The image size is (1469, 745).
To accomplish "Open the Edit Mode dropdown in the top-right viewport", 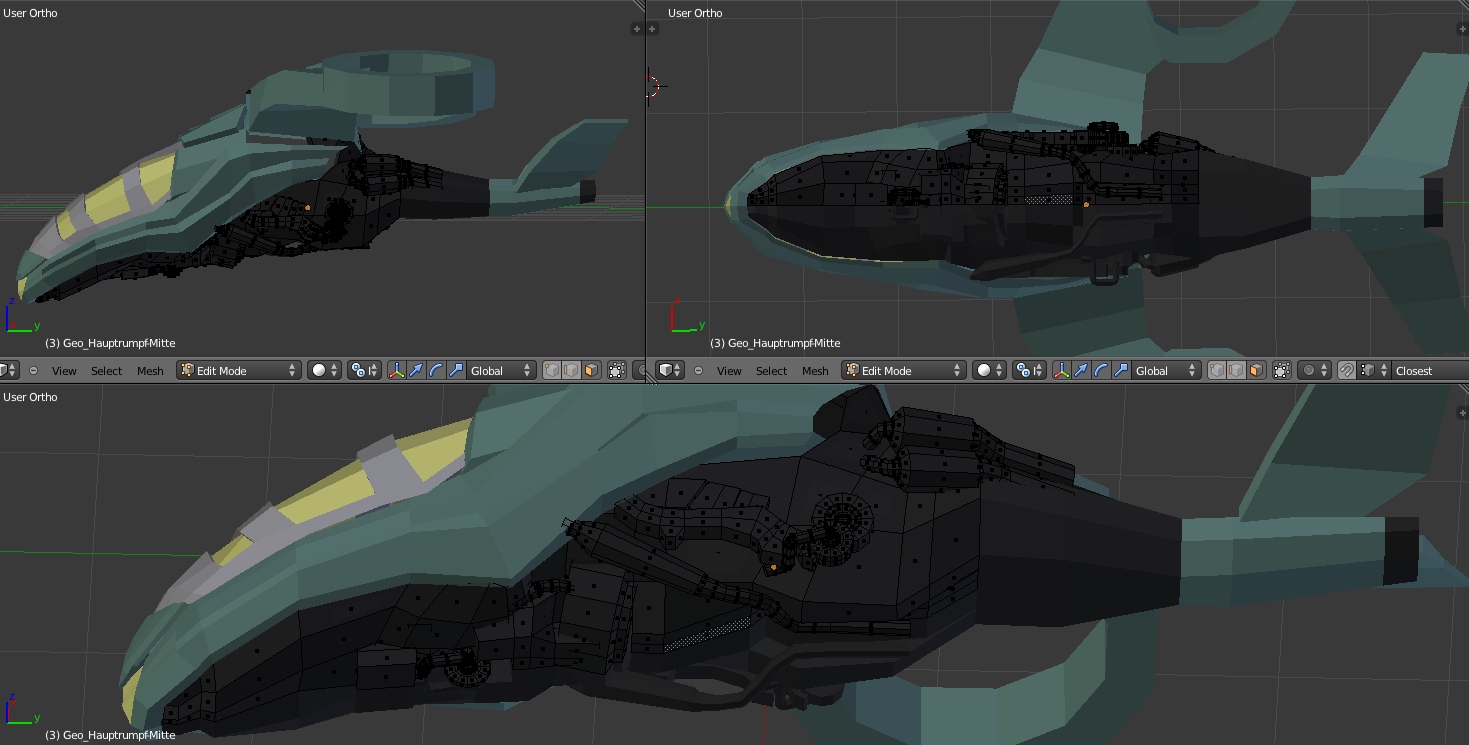I will (904, 371).
